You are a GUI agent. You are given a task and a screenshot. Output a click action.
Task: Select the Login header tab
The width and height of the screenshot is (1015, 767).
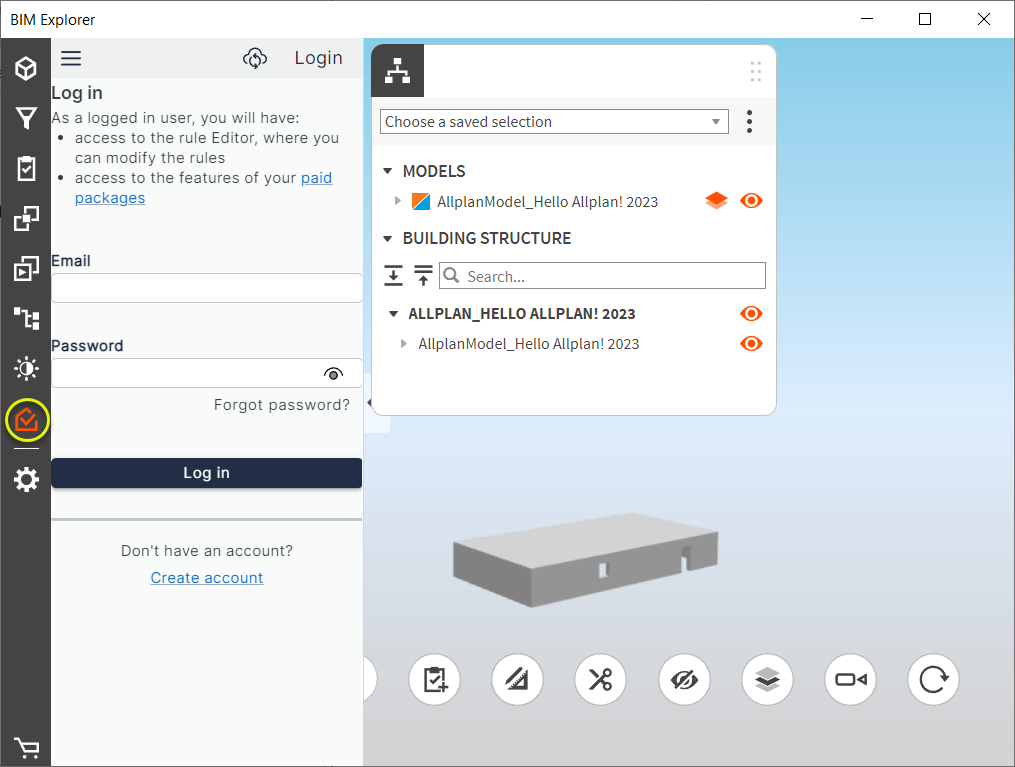tap(318, 58)
